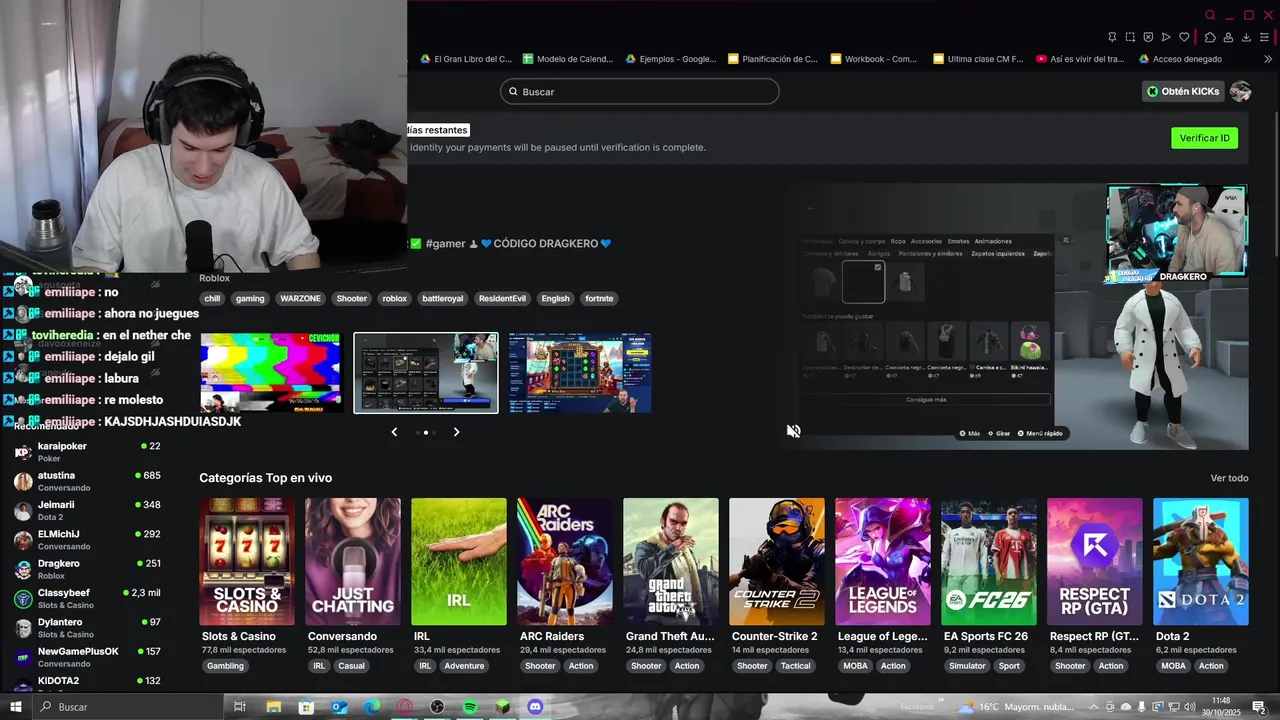Click the 'Verificar ID' button
The width and height of the screenshot is (1280, 720).
click(x=1204, y=138)
